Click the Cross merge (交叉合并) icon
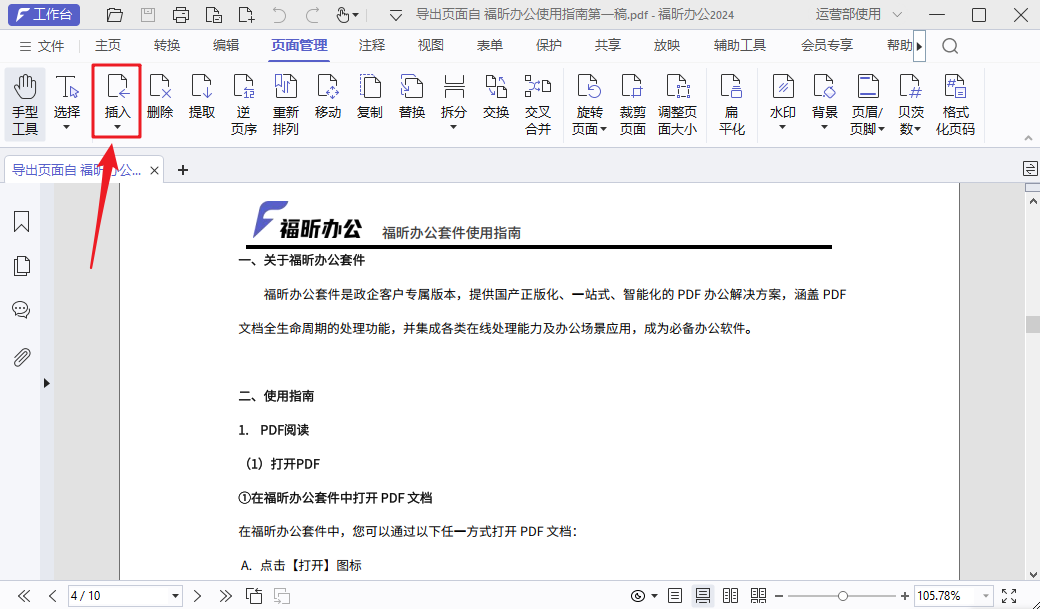This screenshot has height=609, width=1040. 537,104
